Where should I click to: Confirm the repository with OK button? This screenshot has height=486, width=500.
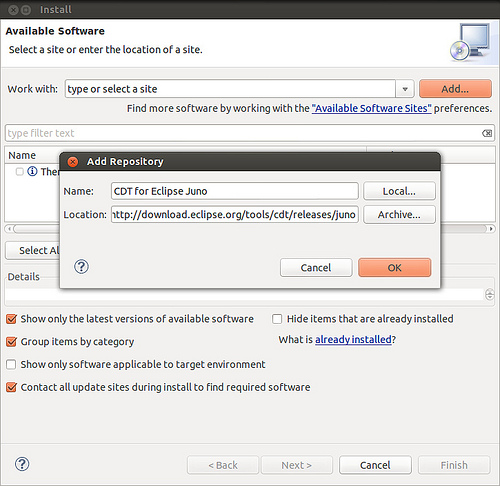point(395,267)
